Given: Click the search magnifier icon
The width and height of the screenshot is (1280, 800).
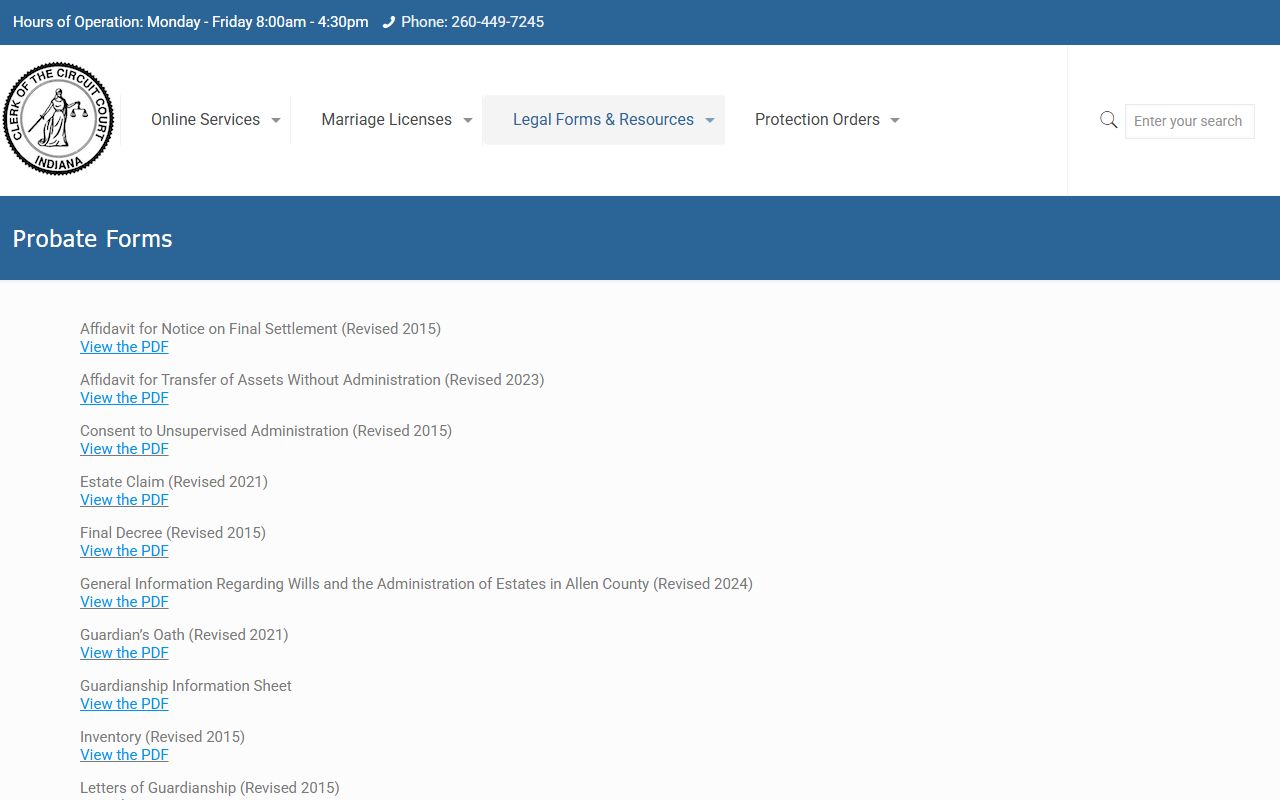Looking at the screenshot, I should tap(1108, 120).
